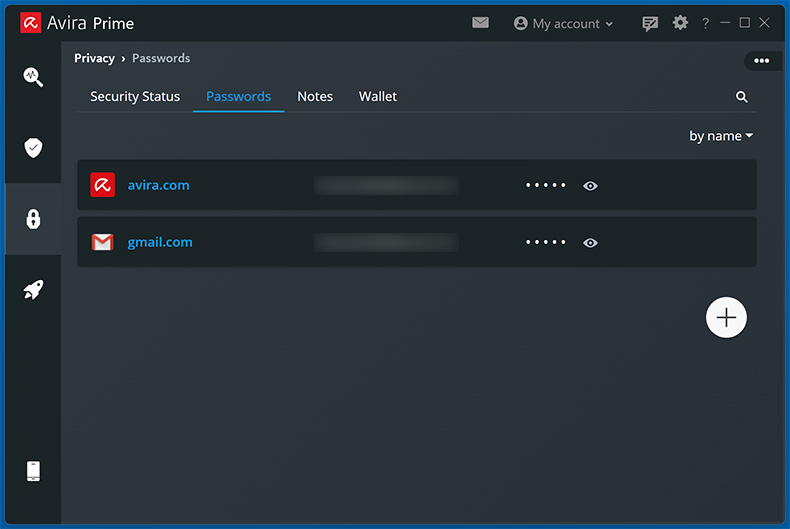Screen dimensions: 790x529
Task: Click the Gmail envelope entry icon
Action: point(102,242)
